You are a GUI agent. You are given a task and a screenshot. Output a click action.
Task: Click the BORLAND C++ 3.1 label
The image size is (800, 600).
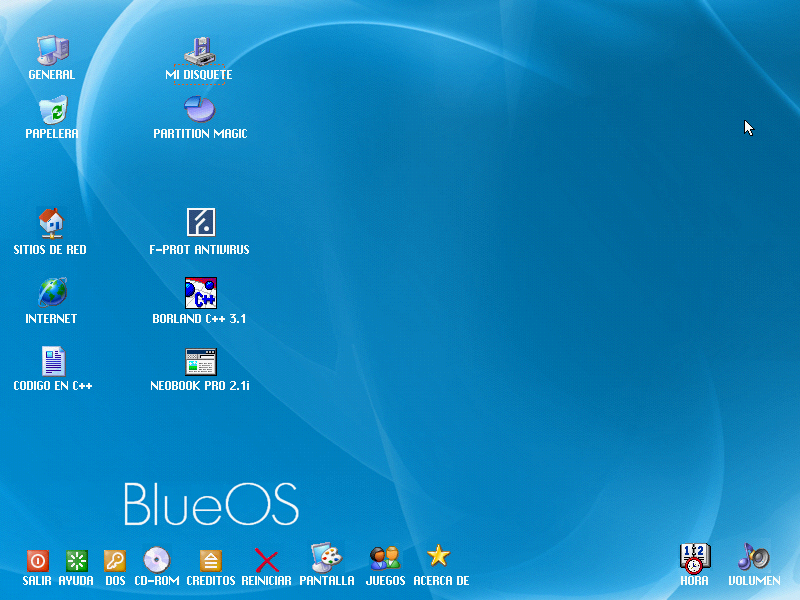[199, 319]
